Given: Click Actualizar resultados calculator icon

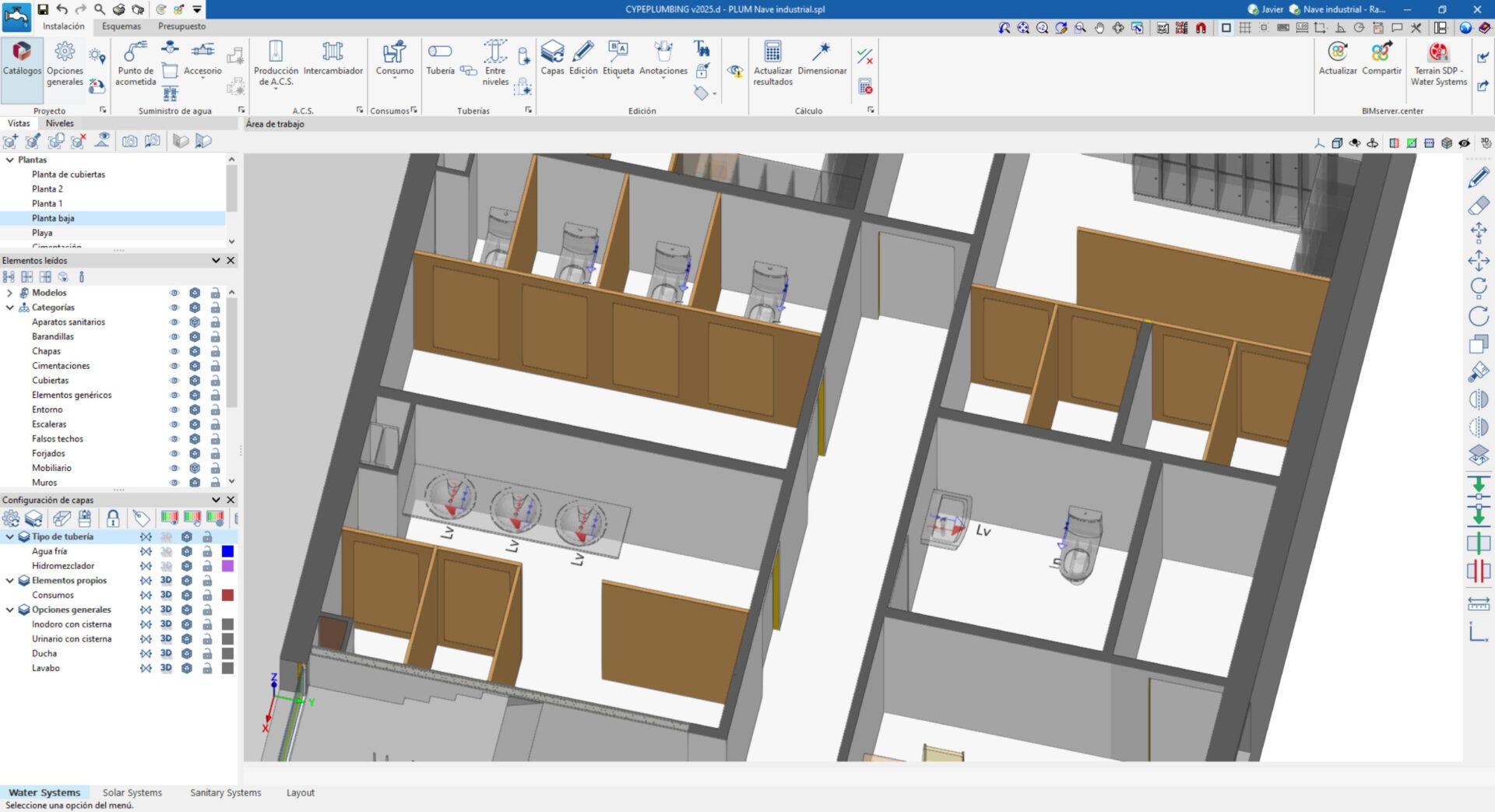Looking at the screenshot, I should coord(772,53).
